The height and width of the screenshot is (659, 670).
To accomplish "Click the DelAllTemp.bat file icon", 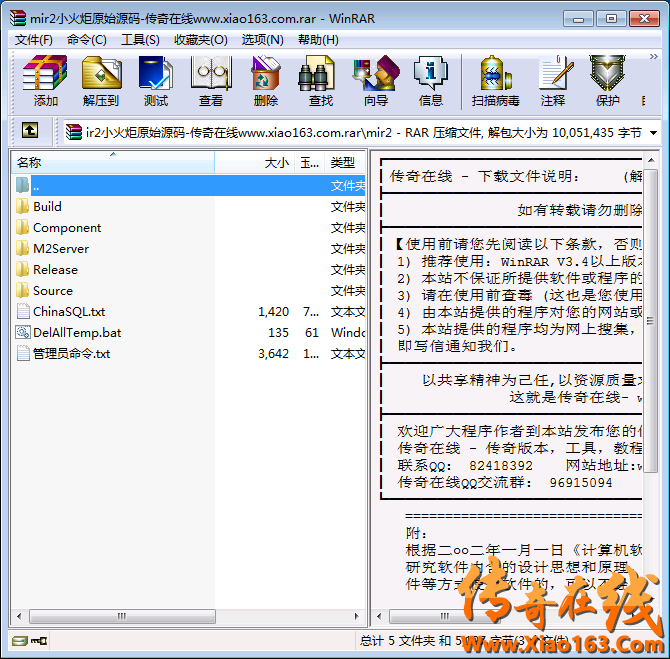I will click(x=22, y=332).
